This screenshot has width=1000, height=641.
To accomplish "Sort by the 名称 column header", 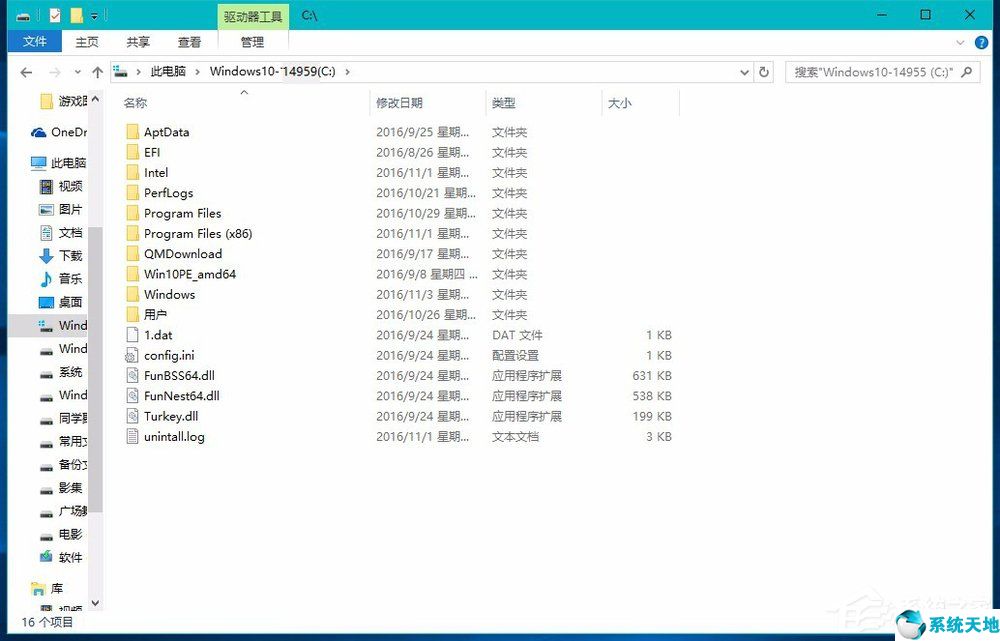I will click(x=135, y=103).
